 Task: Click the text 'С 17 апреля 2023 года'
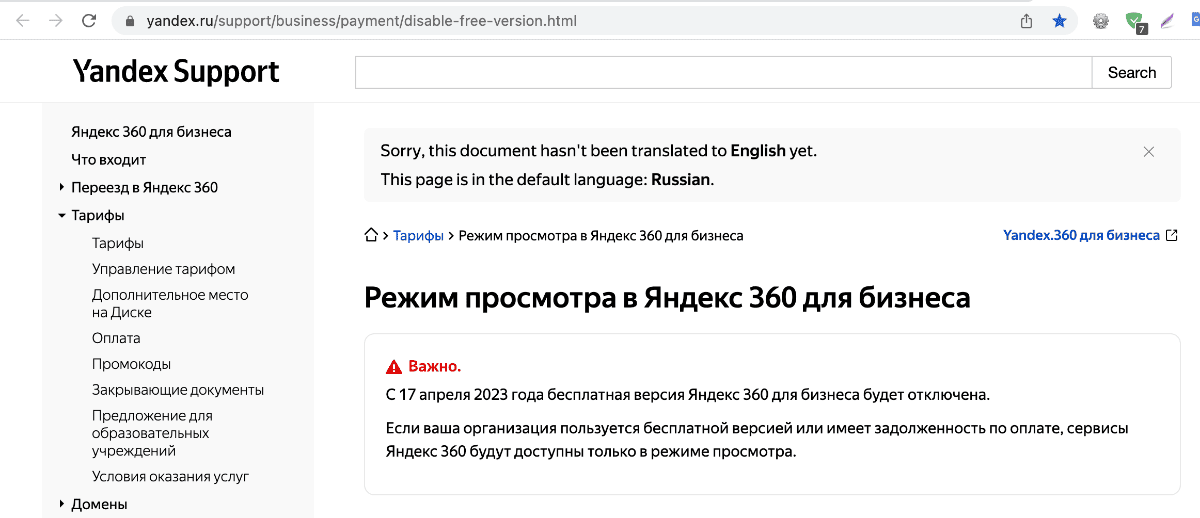click(464, 394)
